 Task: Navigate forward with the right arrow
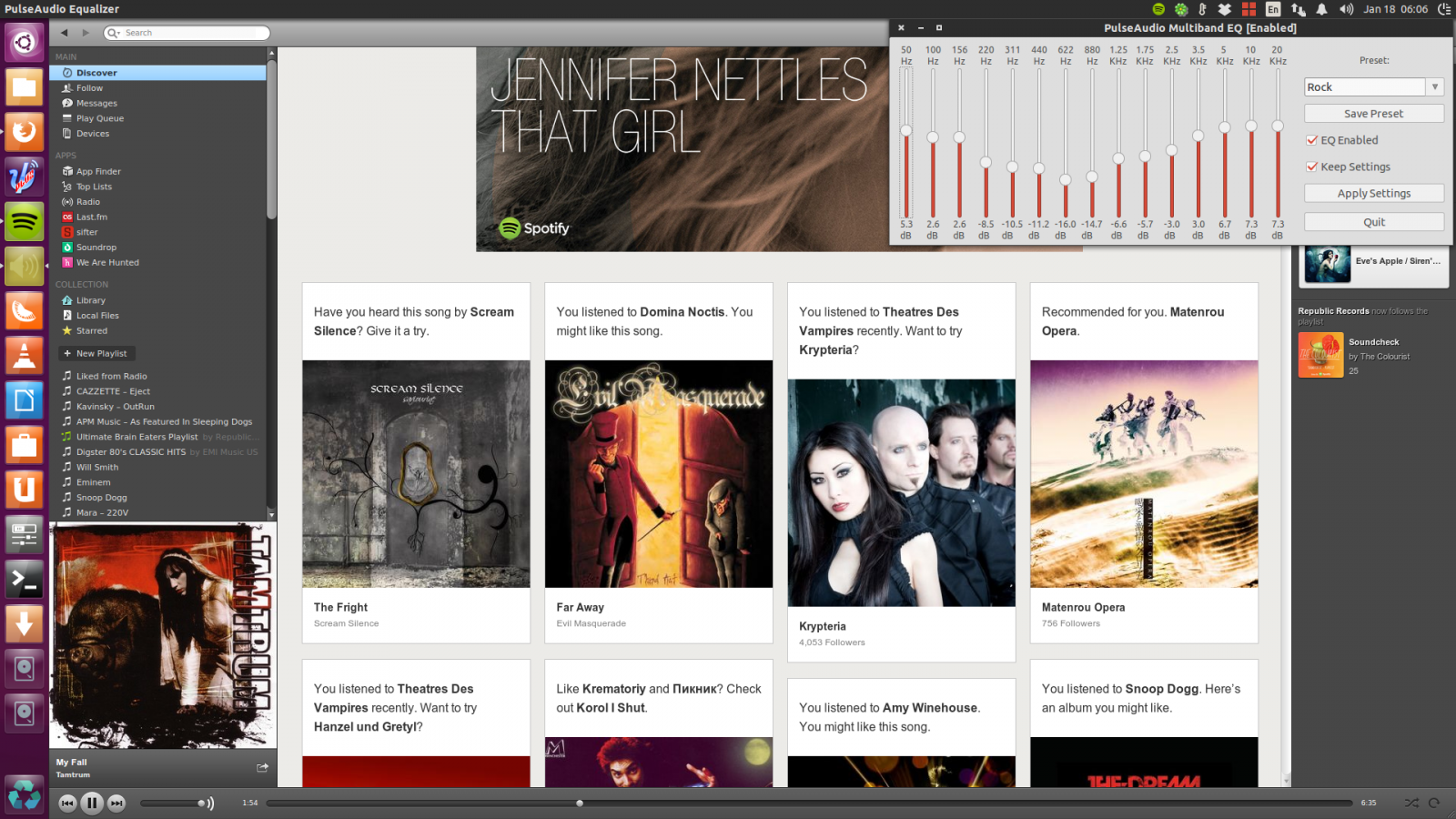[x=86, y=33]
